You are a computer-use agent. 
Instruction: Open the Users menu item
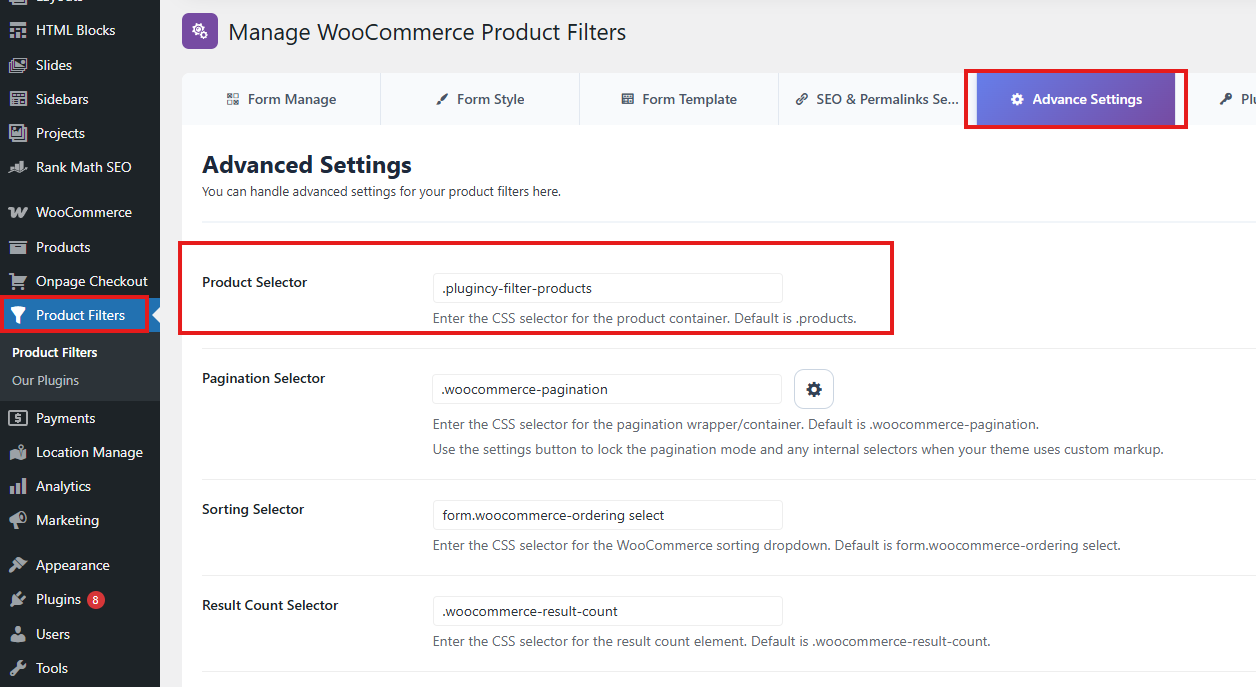point(80,634)
